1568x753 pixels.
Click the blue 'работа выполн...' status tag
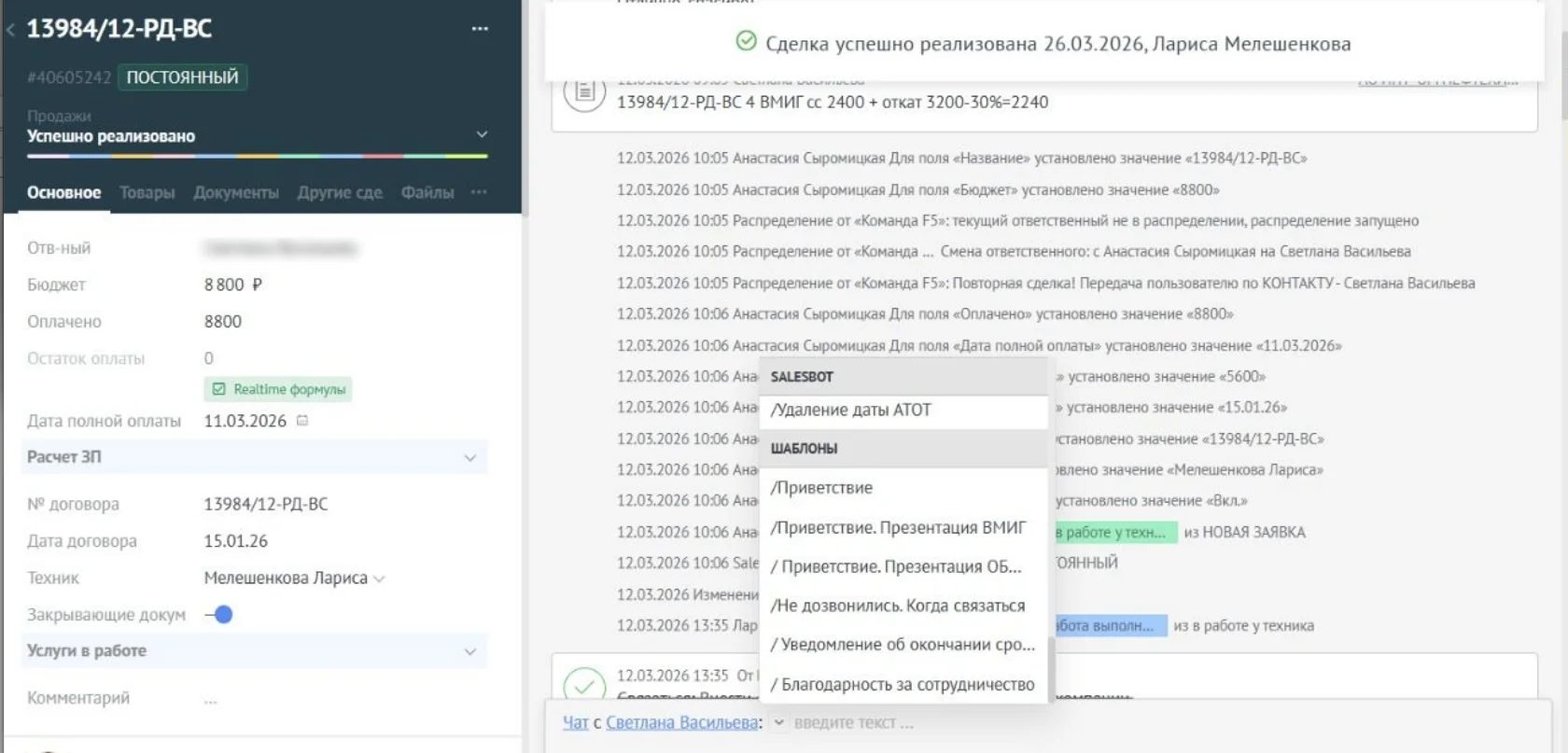1111,625
